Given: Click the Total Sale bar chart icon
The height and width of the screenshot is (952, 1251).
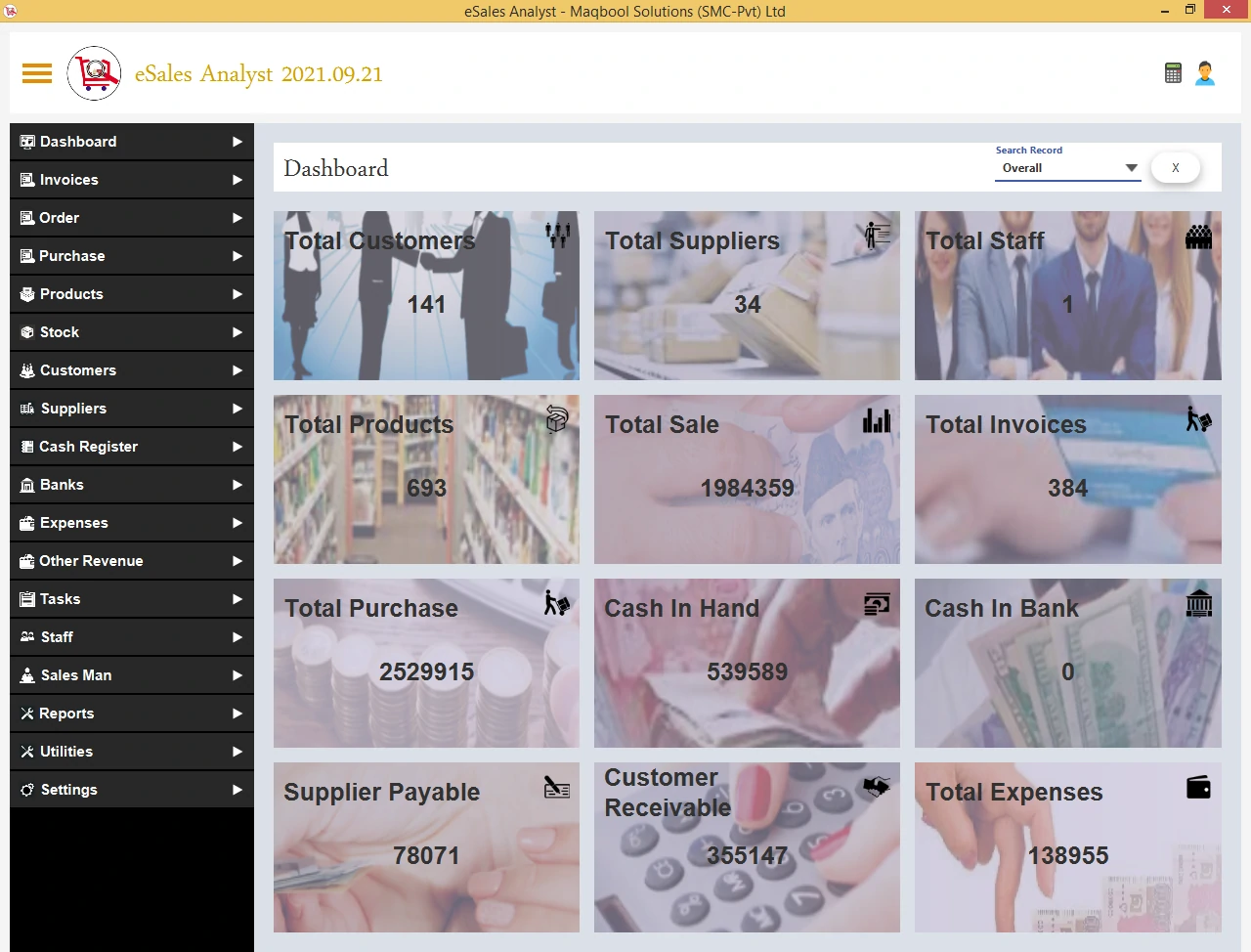Looking at the screenshot, I should [878, 419].
